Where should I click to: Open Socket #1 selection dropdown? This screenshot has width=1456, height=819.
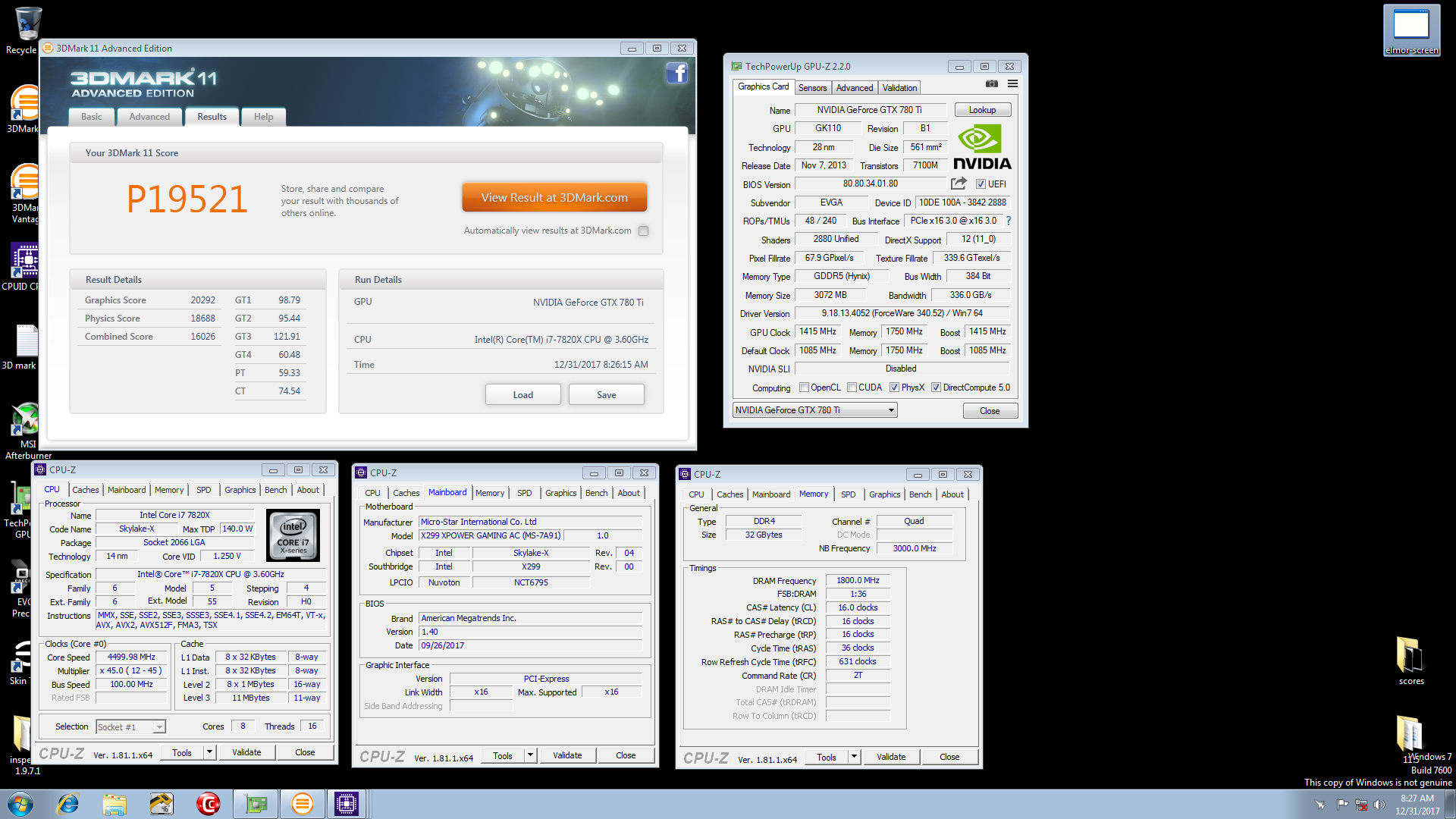[x=130, y=726]
